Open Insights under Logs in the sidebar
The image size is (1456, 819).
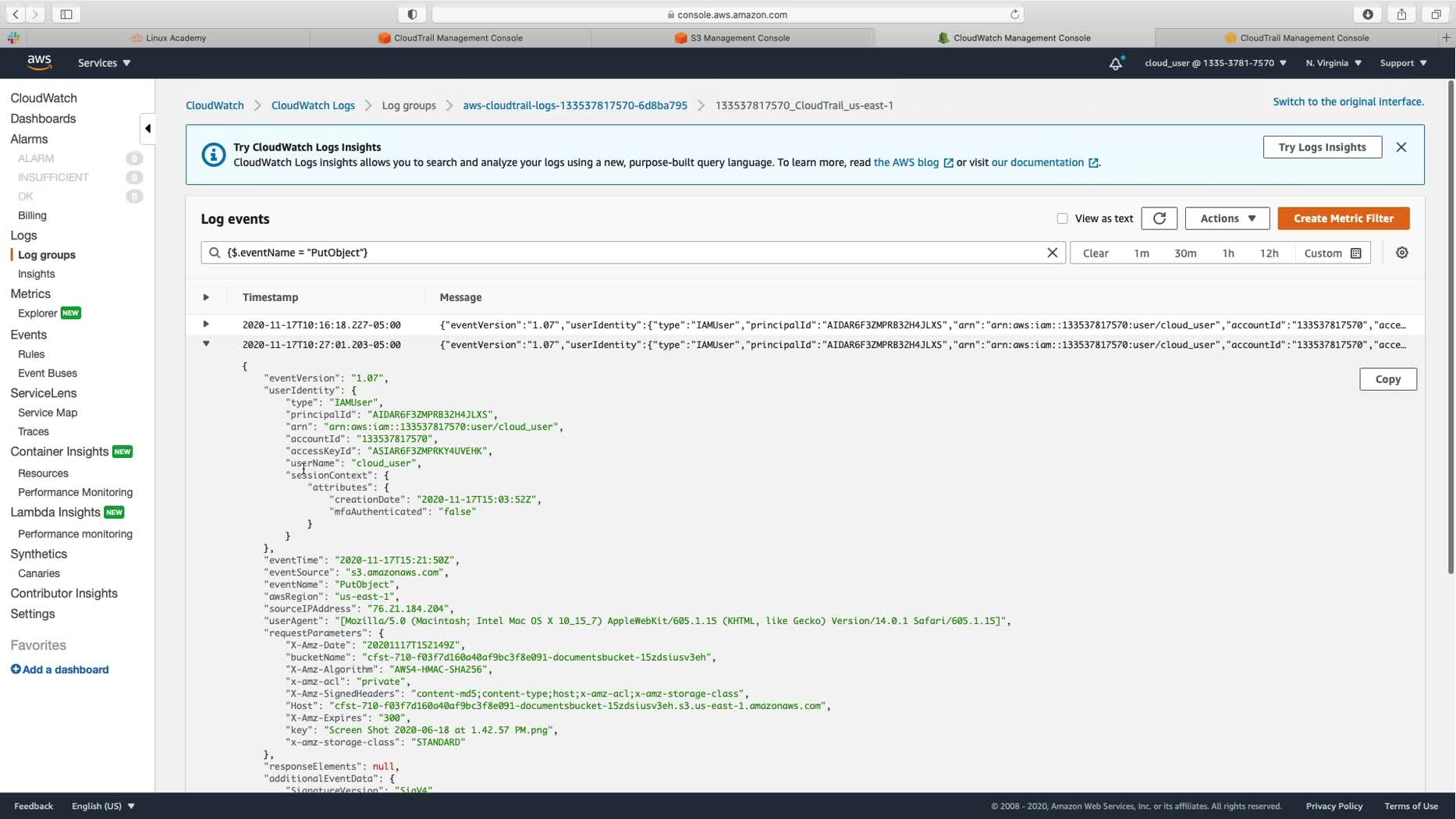pyautogui.click(x=36, y=274)
